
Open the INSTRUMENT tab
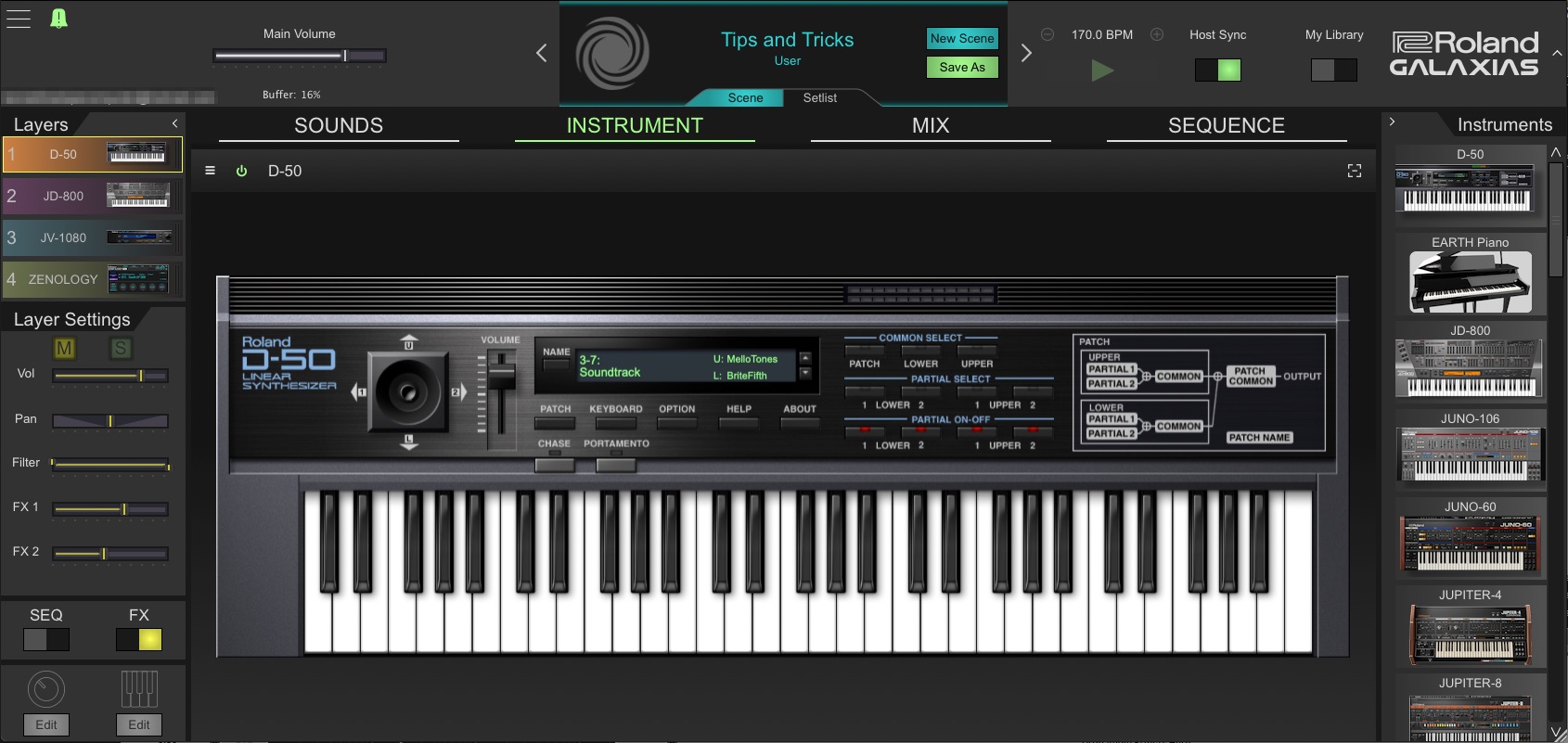[635, 126]
